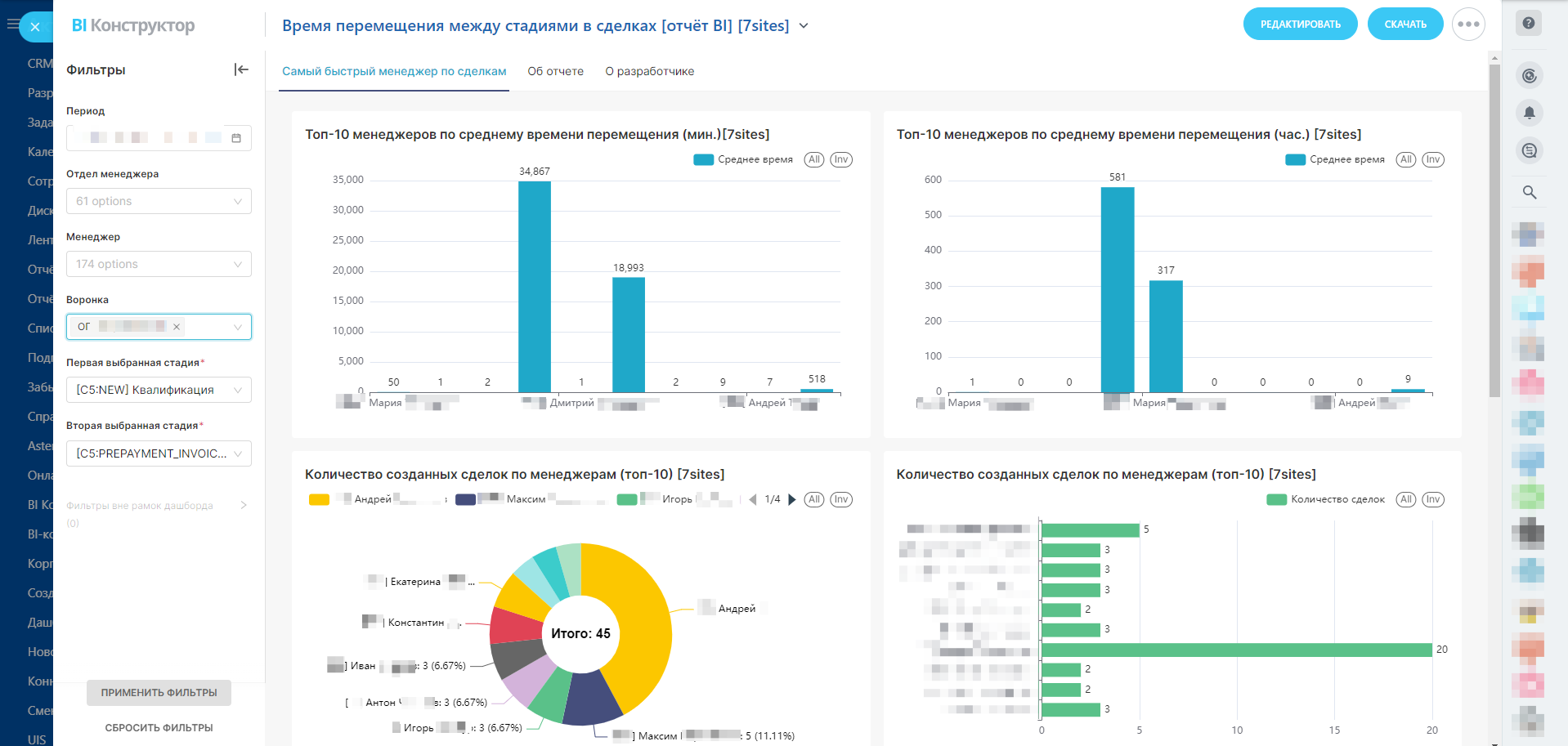The width and height of the screenshot is (1568, 746).
Task: Open the calendar picker in Период field
Action: (x=236, y=138)
